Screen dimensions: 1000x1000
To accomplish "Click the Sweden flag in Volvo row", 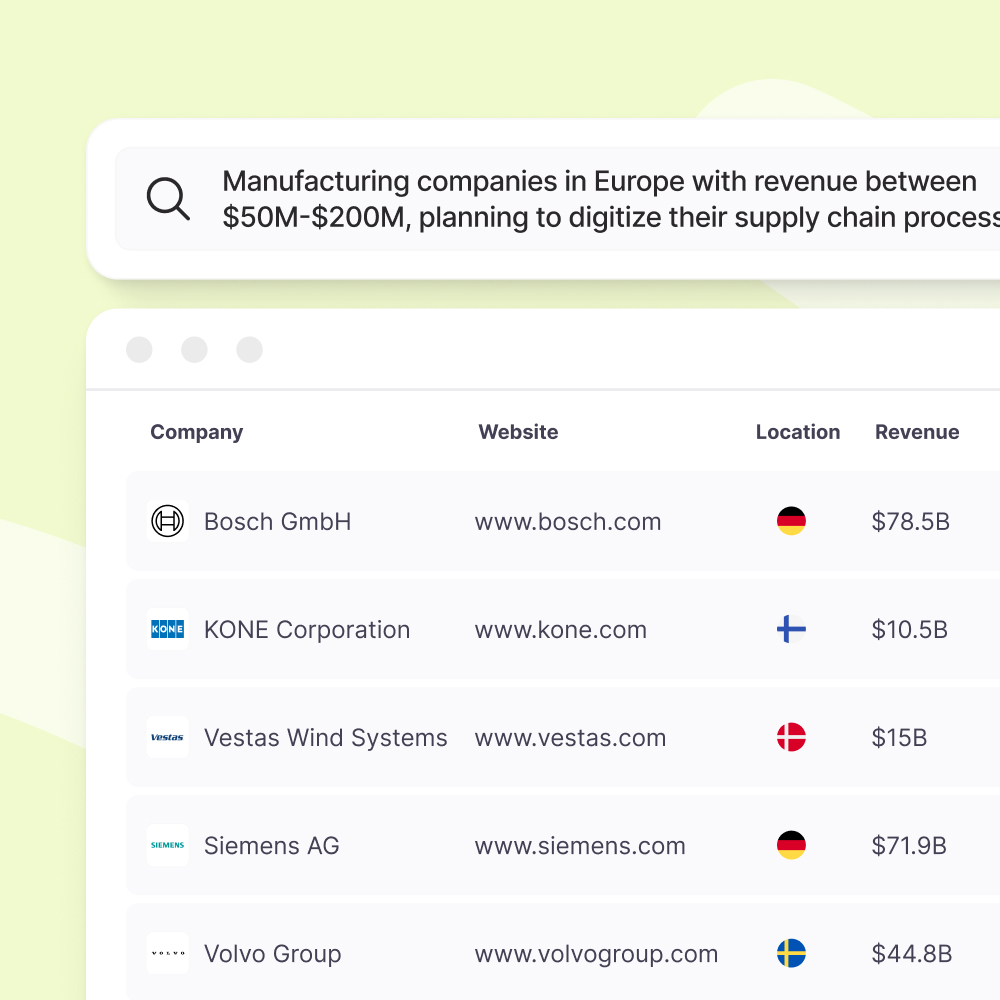I will (x=791, y=953).
